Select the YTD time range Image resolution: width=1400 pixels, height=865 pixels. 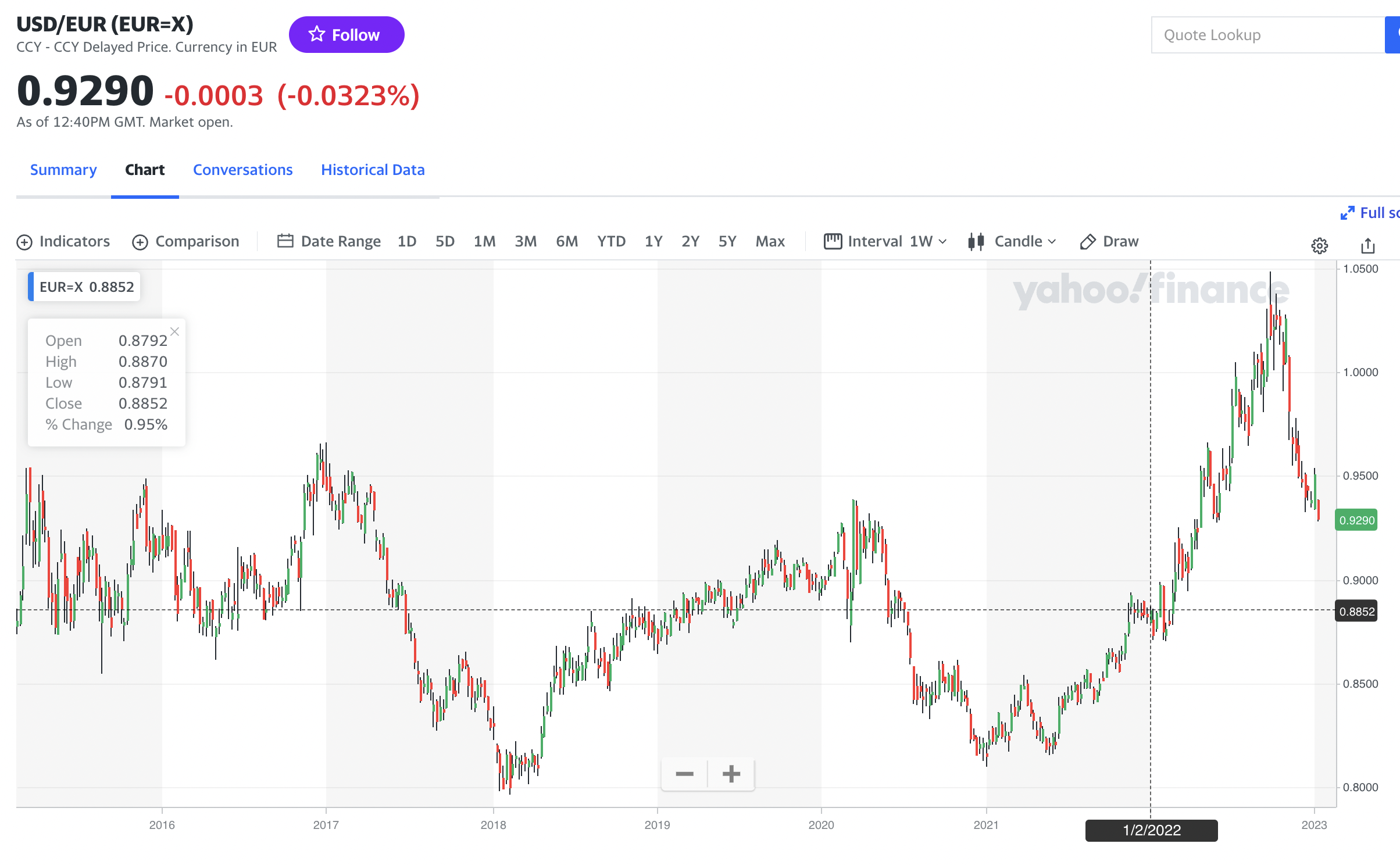611,241
